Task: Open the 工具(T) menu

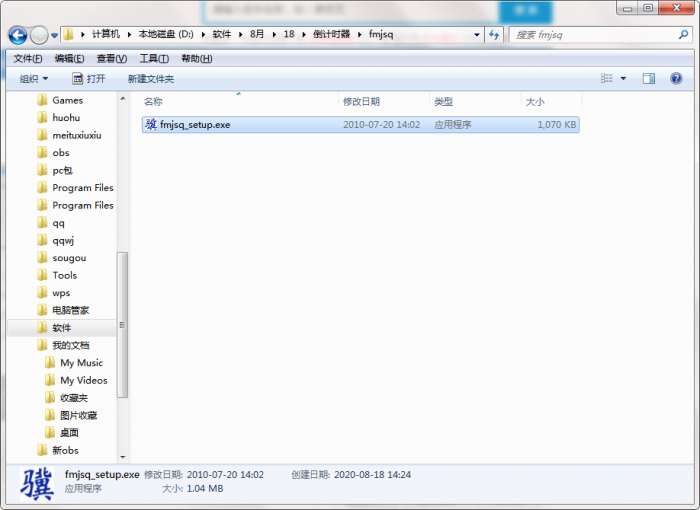Action: click(154, 59)
